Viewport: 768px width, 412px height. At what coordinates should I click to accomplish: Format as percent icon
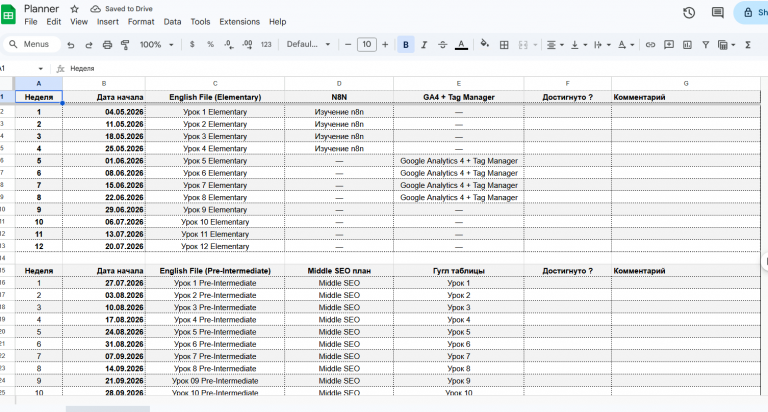pos(210,45)
